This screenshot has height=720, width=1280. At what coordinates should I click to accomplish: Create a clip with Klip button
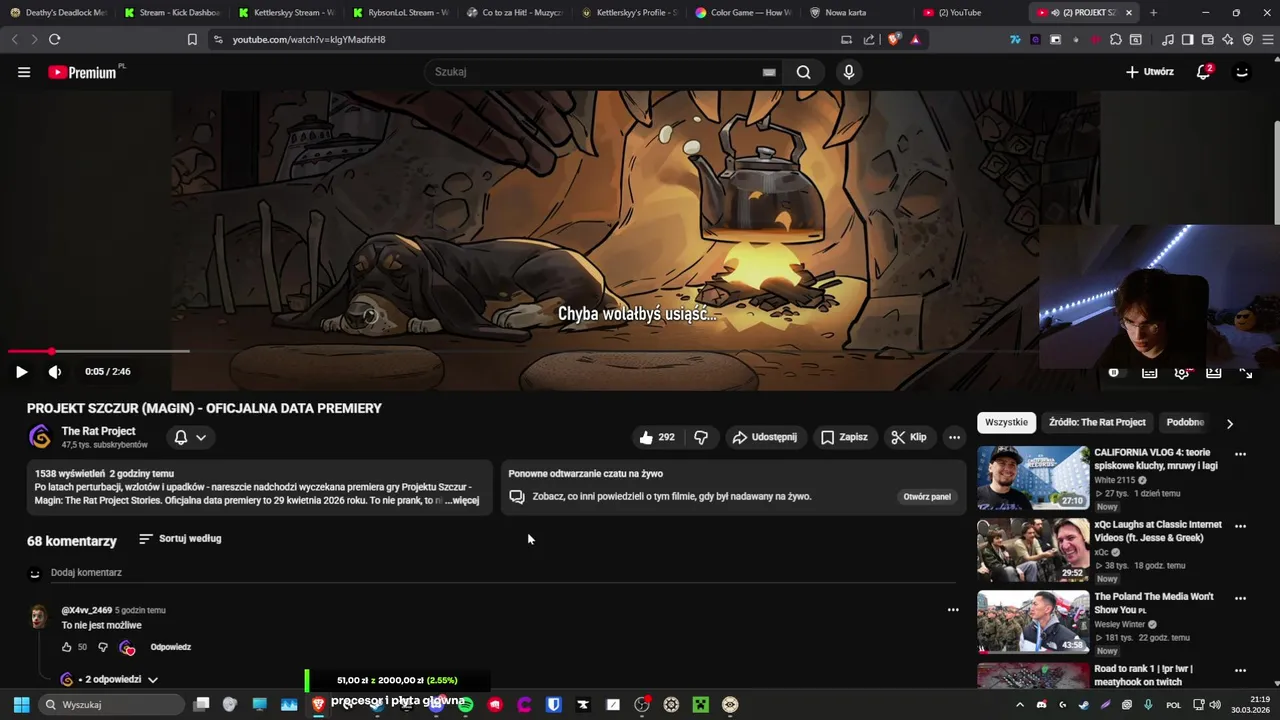pos(908,437)
